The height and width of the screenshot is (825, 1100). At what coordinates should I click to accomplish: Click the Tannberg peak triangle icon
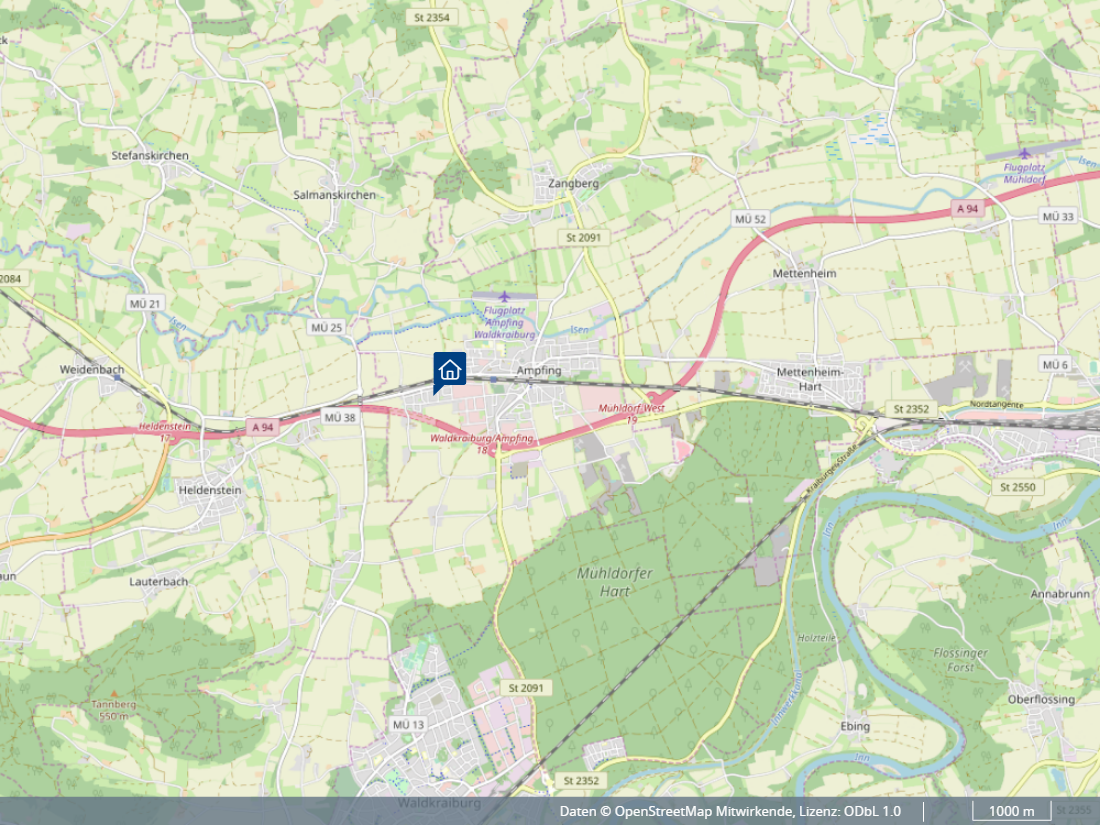tap(114, 693)
